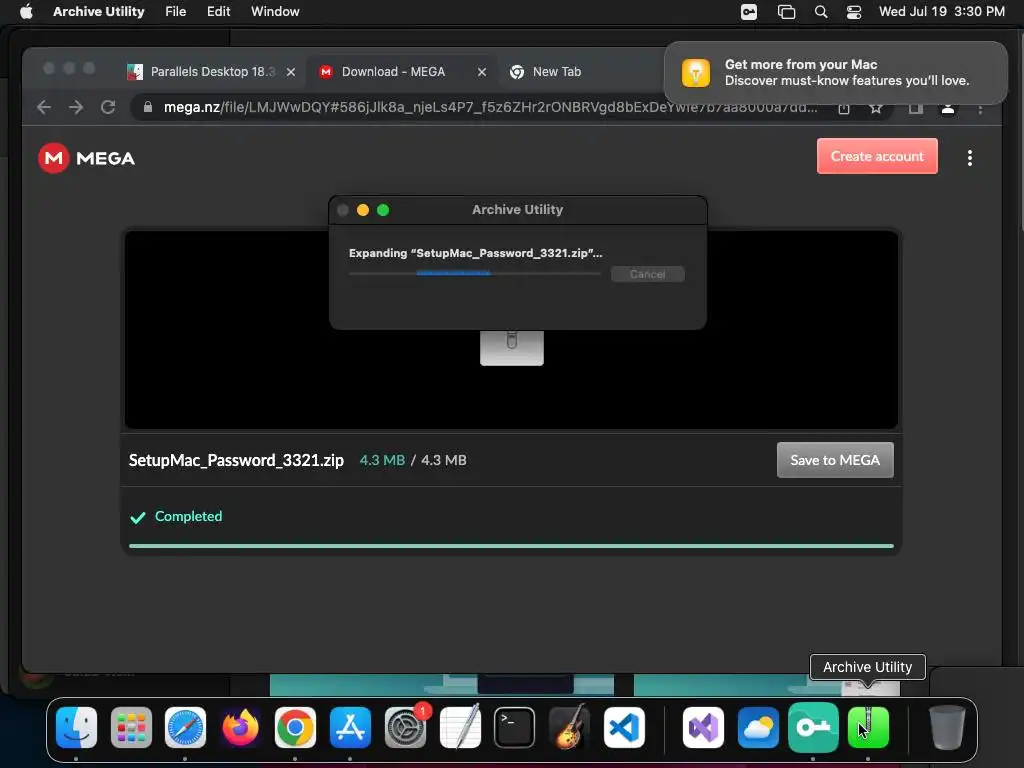Open Spotlight search in menu bar
Viewport: 1024px width, 768px height.
(821, 12)
